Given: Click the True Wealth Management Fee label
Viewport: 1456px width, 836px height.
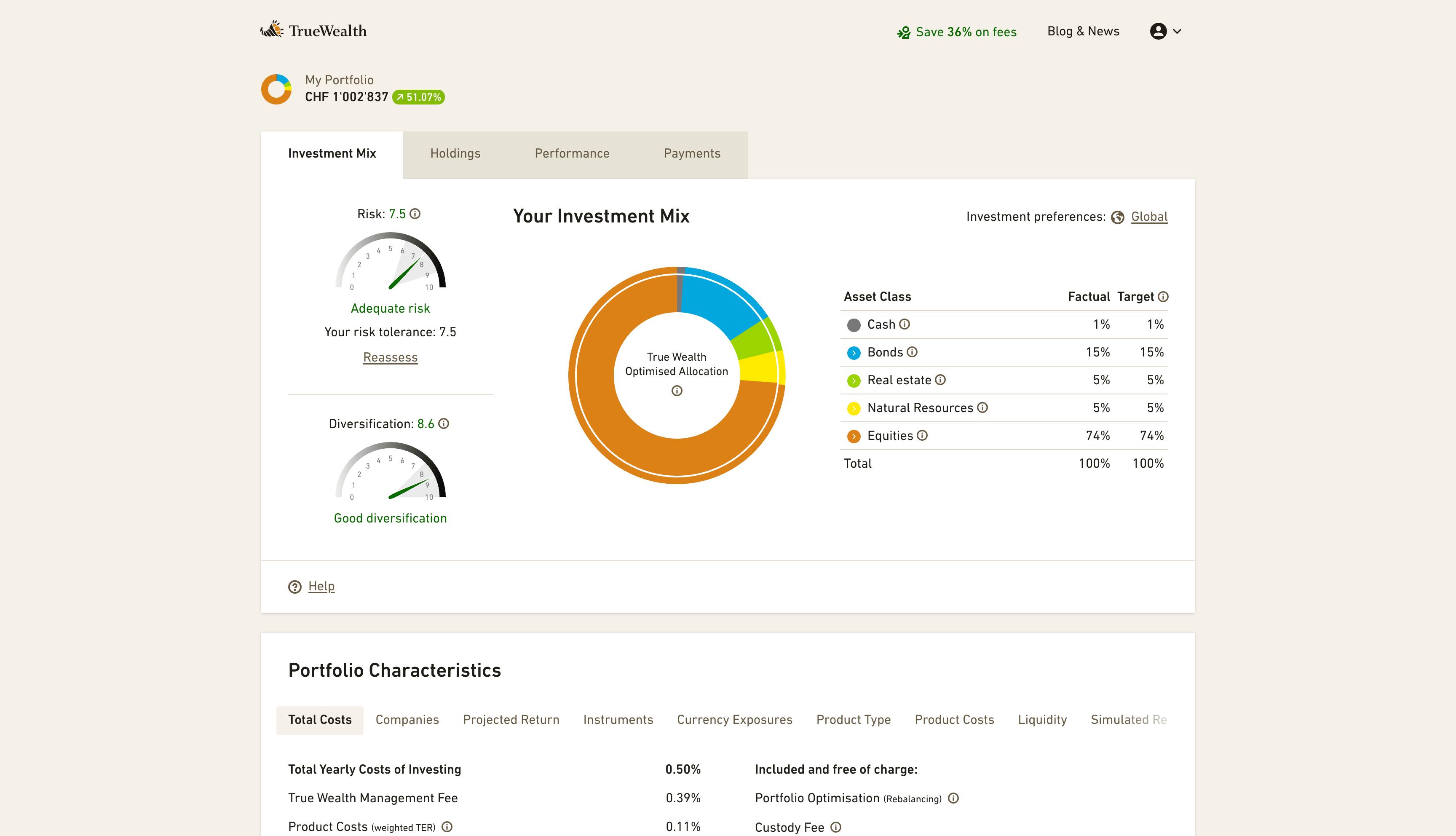Looking at the screenshot, I should pyautogui.click(x=373, y=798).
